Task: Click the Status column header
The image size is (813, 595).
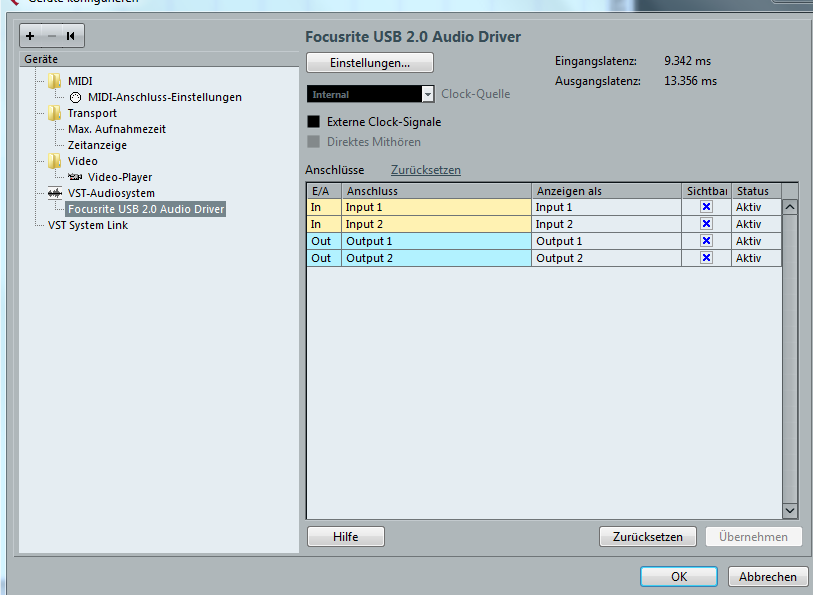Action: pyautogui.click(x=756, y=191)
